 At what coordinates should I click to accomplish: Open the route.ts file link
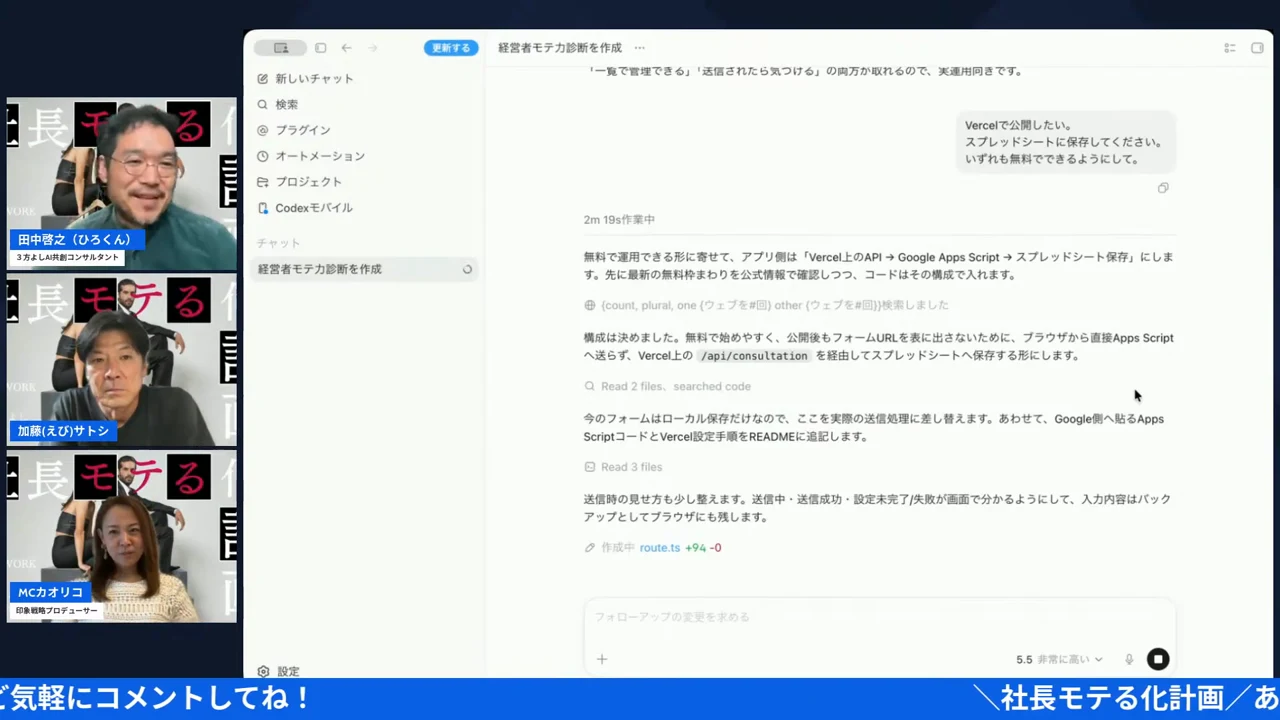(x=660, y=548)
